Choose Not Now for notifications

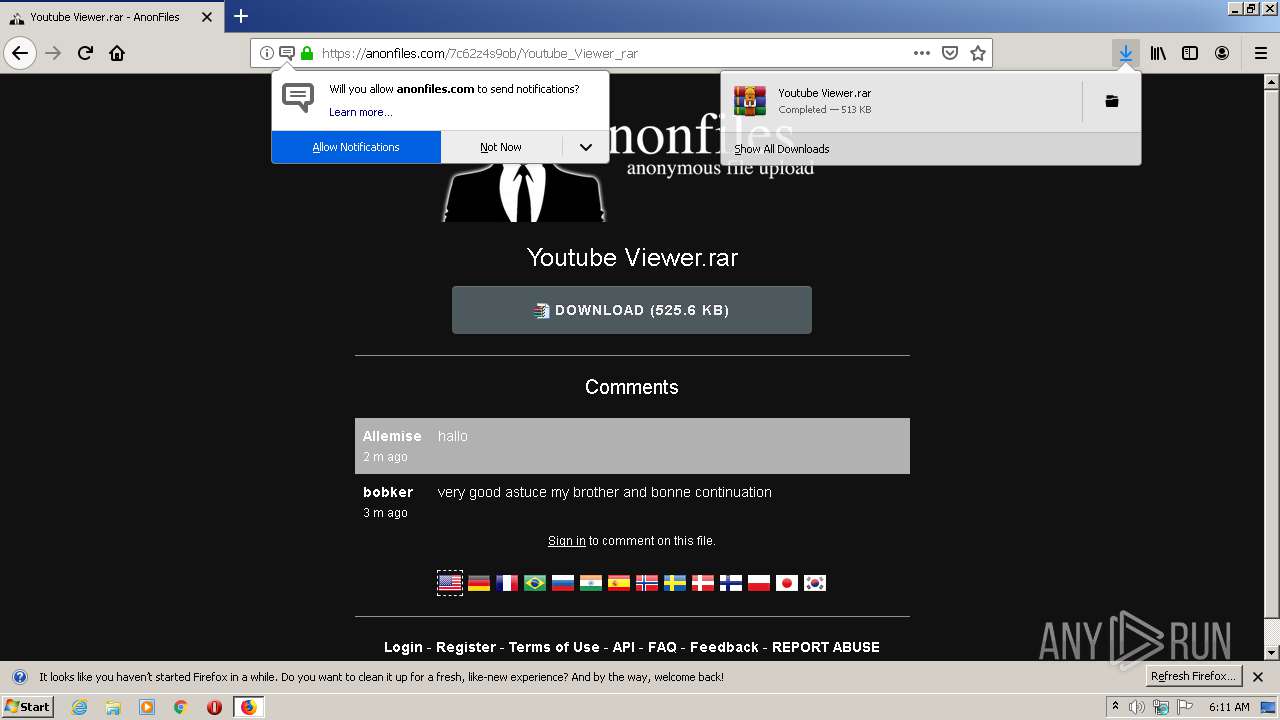pyautogui.click(x=501, y=147)
